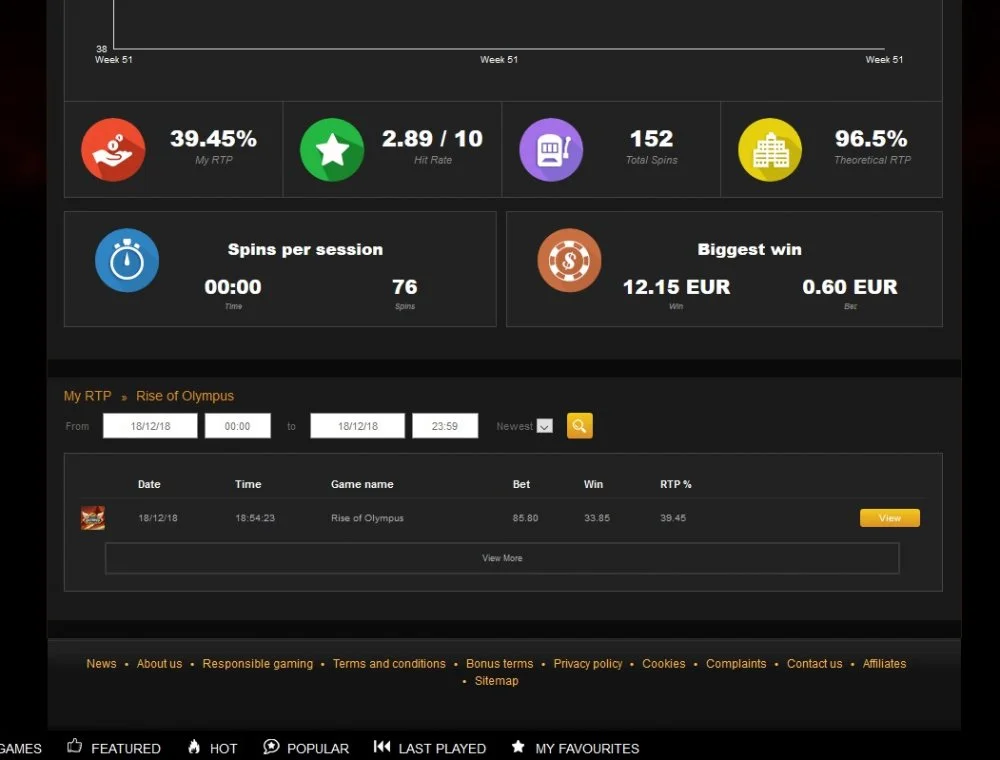
Task: Click the RTP % column header
Action: (675, 484)
